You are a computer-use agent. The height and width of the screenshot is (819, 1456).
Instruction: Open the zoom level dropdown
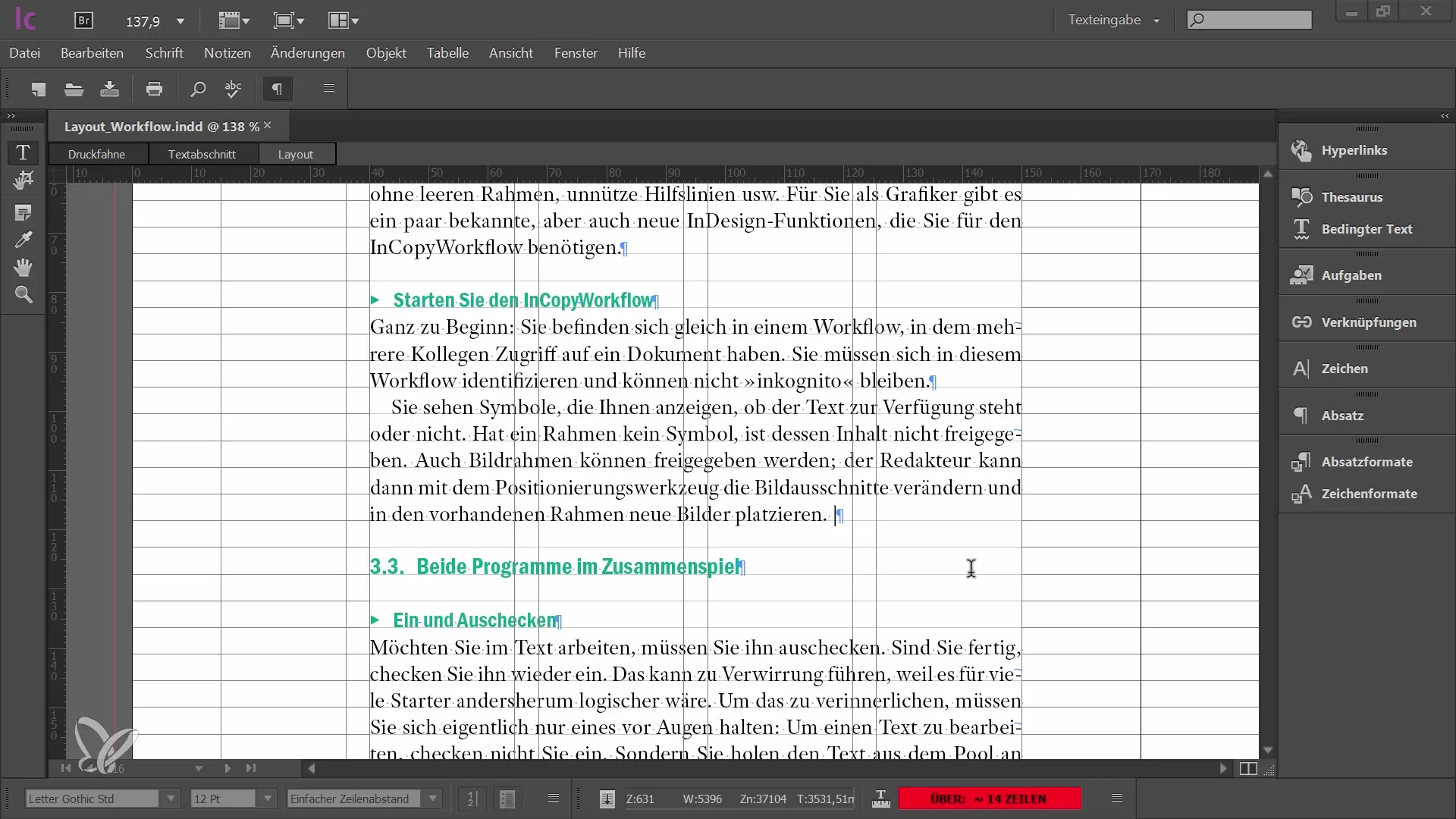click(180, 21)
